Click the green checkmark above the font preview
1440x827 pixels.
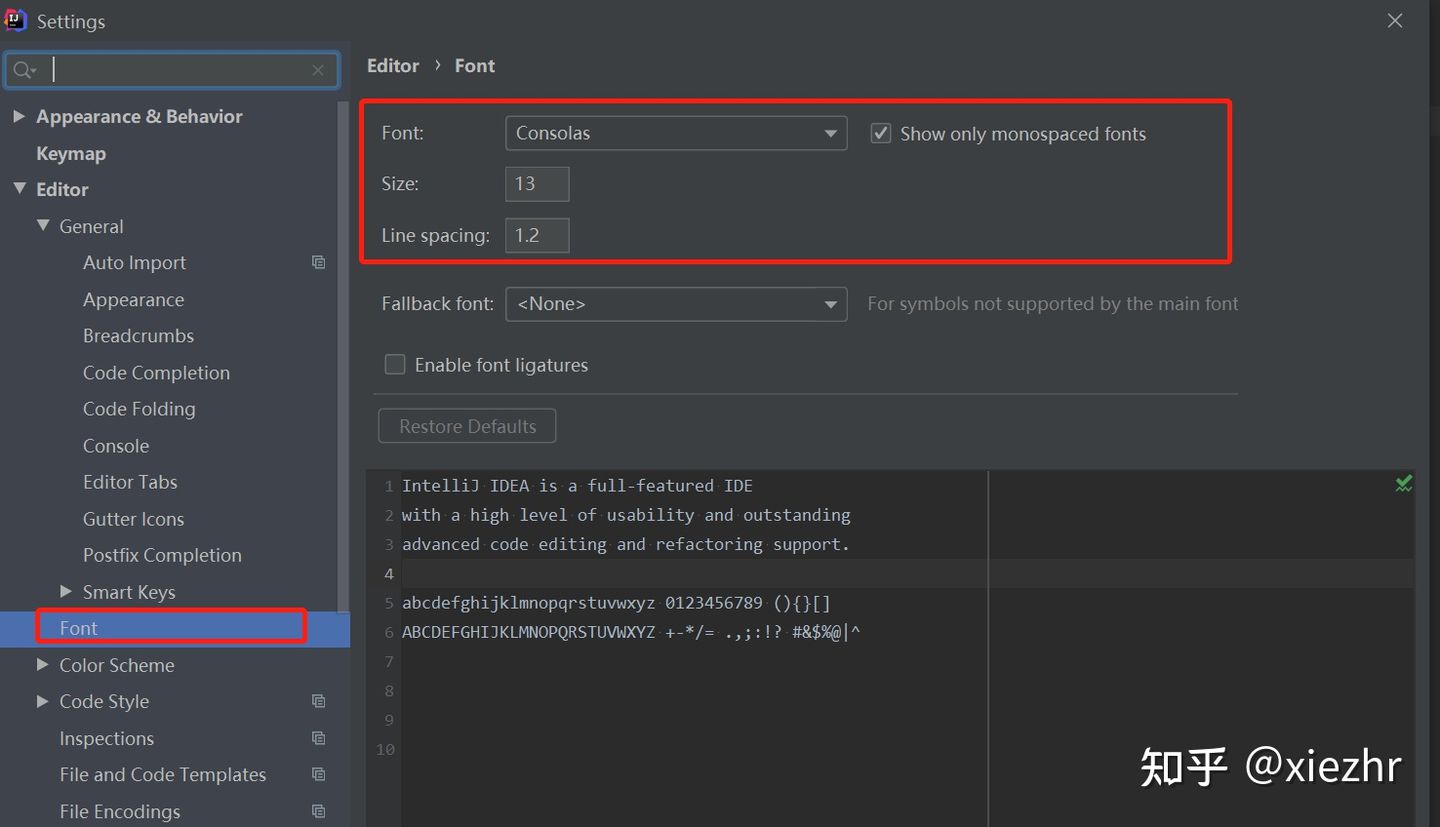click(x=1402, y=483)
